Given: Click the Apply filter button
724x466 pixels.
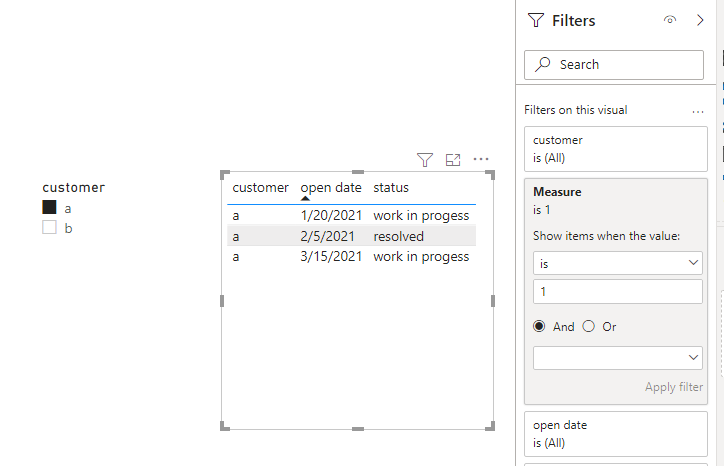Looking at the screenshot, I should tap(674, 387).
